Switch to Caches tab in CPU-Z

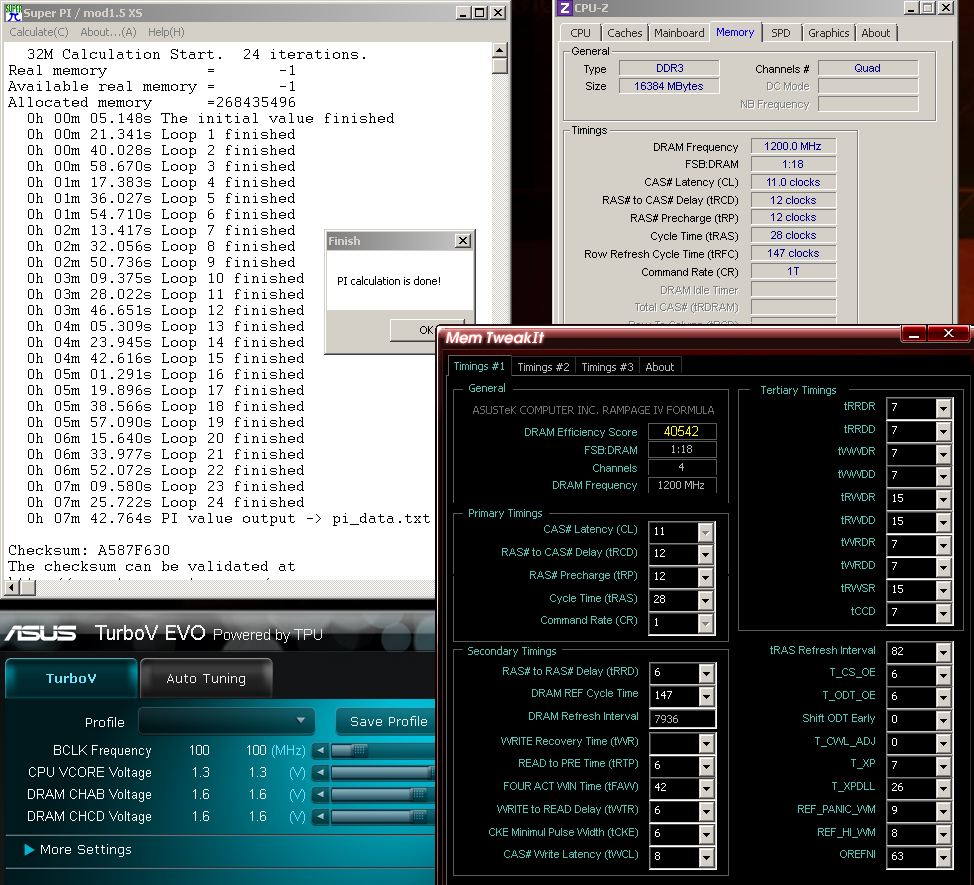tap(624, 33)
